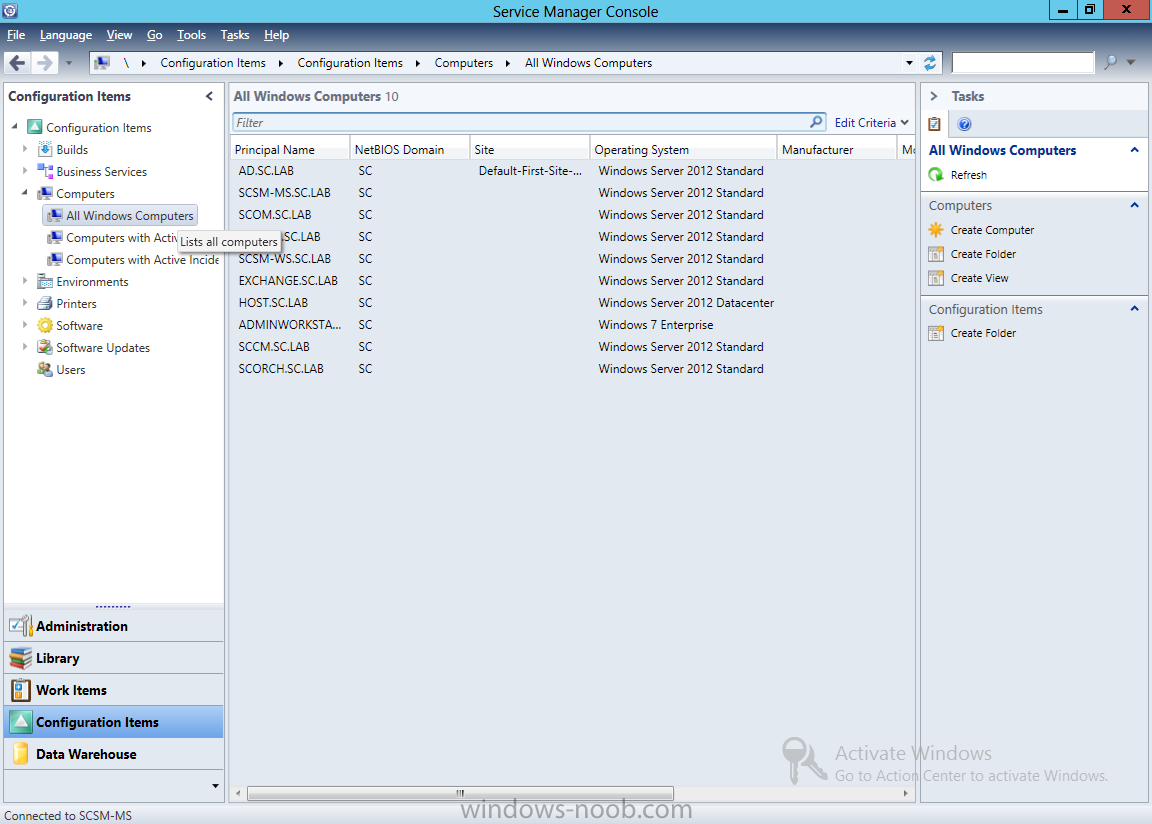This screenshot has height=824, width=1152.
Task: Click the Refresh task link
Action: (968, 175)
